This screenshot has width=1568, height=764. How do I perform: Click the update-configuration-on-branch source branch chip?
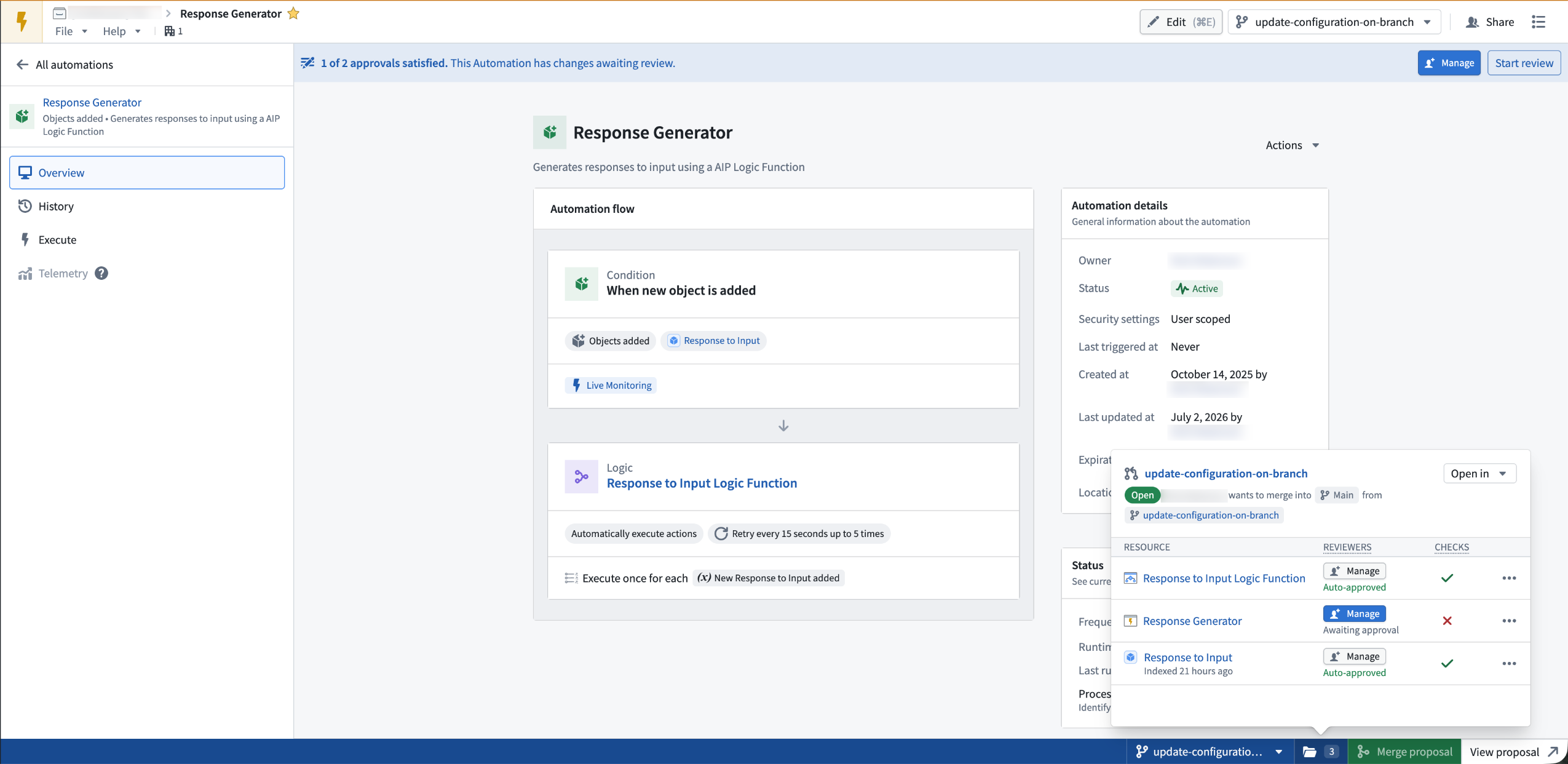1204,515
